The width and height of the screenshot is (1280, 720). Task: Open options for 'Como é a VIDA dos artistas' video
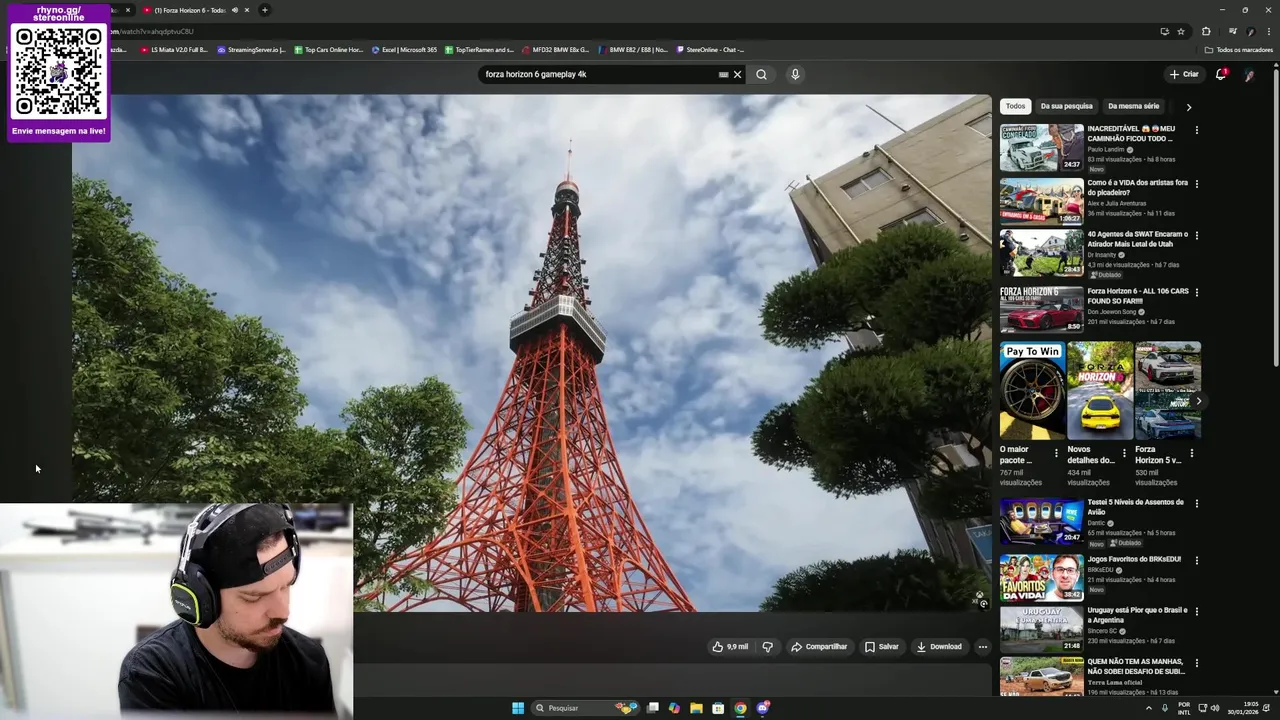(1196, 184)
